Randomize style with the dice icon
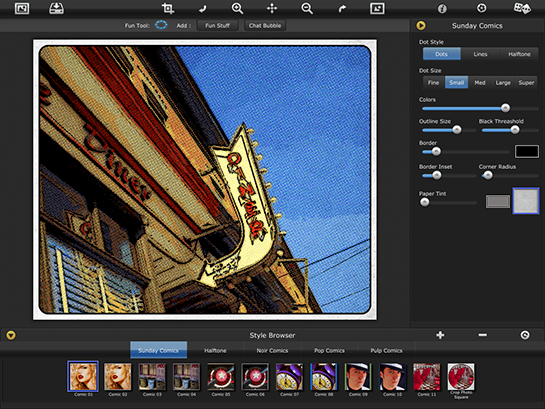545x409 pixels. [x=522, y=8]
